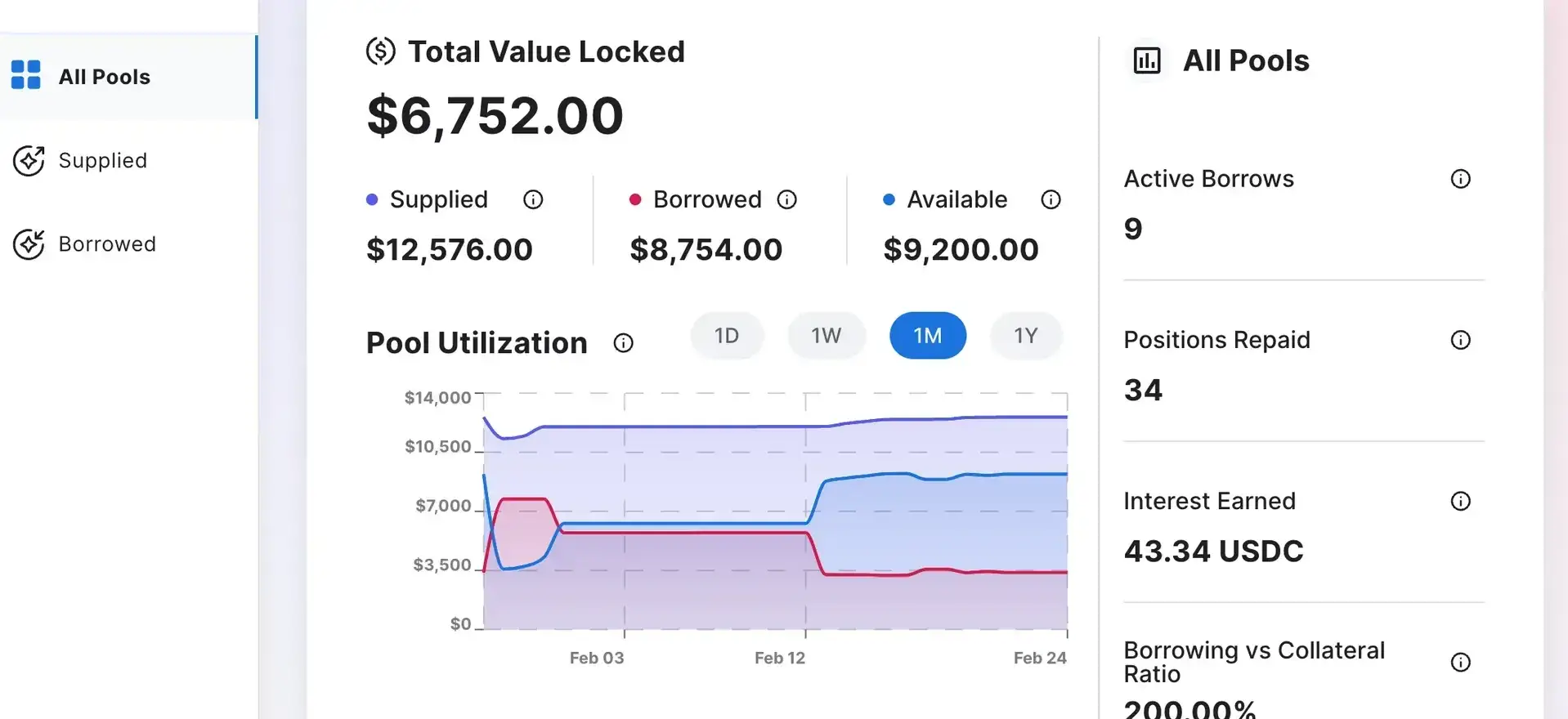This screenshot has height=719, width=1568.
Task: Click info icon next to Supplied amount
Action: tap(533, 199)
